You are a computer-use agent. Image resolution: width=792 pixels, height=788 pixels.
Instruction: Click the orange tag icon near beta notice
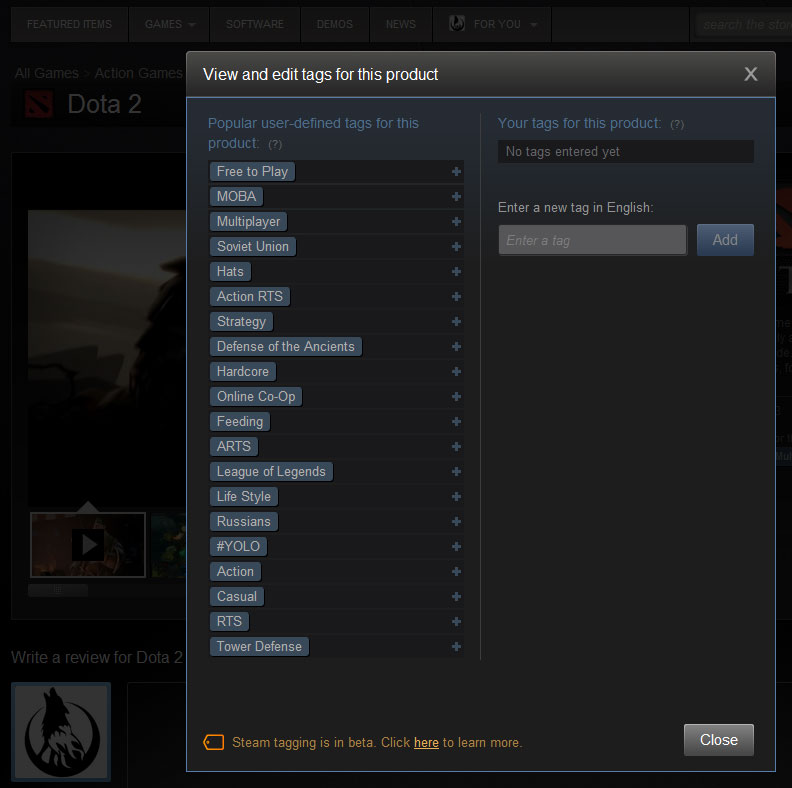pyautogui.click(x=214, y=742)
